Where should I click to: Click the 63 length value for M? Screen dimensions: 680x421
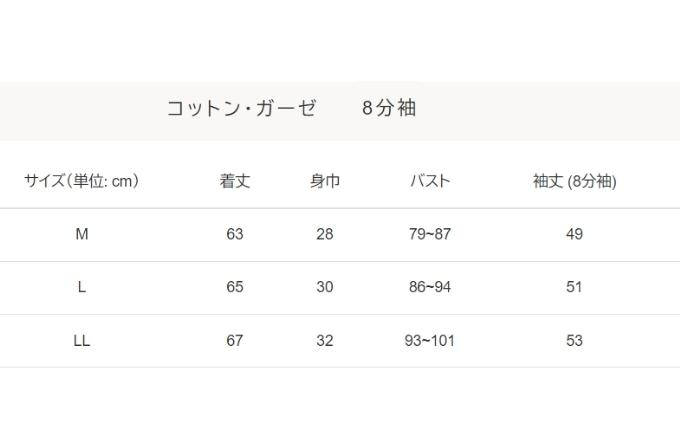point(235,234)
